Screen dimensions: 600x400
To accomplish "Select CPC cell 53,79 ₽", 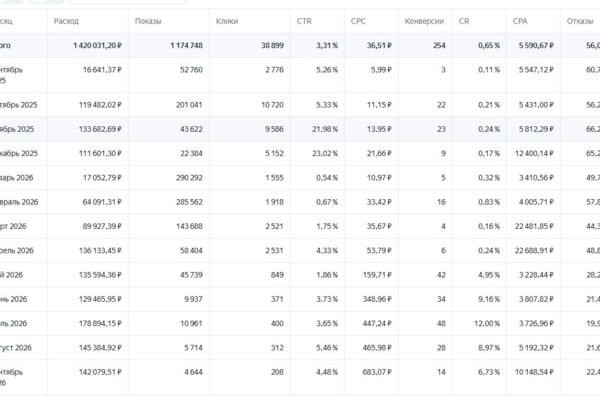I will point(379,251).
